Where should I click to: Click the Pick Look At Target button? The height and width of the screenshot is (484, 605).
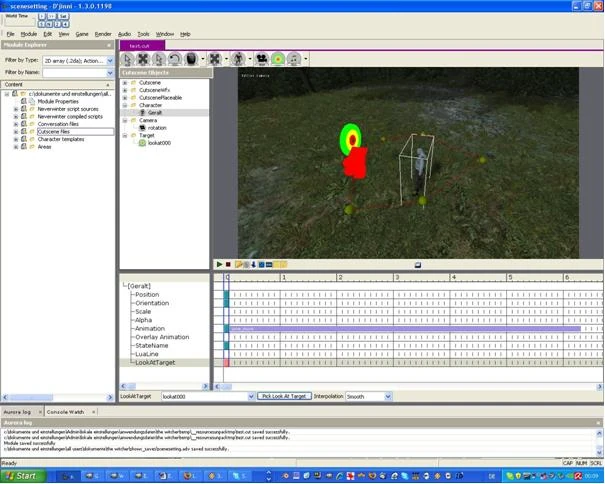(x=284, y=396)
